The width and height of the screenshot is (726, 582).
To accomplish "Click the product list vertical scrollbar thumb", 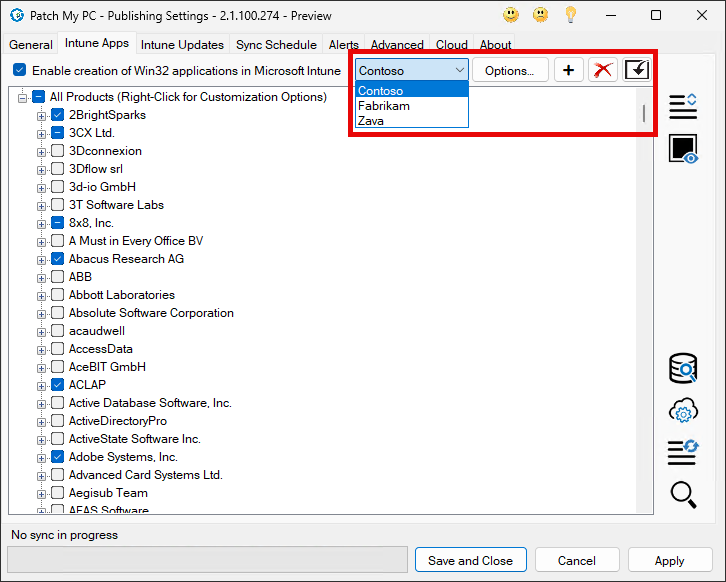I will pyautogui.click(x=644, y=113).
